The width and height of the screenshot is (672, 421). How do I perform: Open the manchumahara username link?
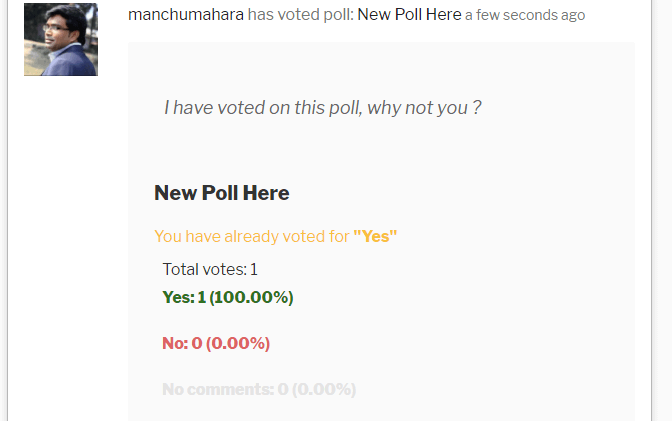point(186,15)
